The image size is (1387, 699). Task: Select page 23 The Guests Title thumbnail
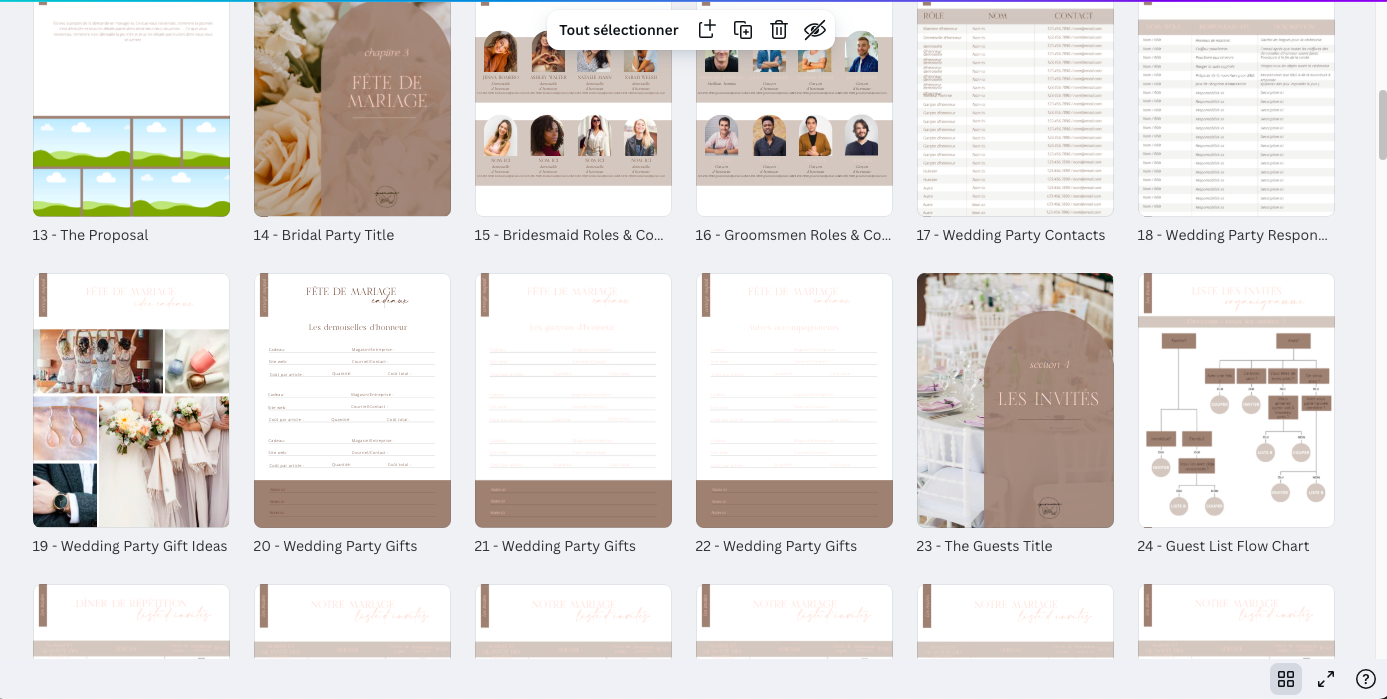(x=1015, y=400)
